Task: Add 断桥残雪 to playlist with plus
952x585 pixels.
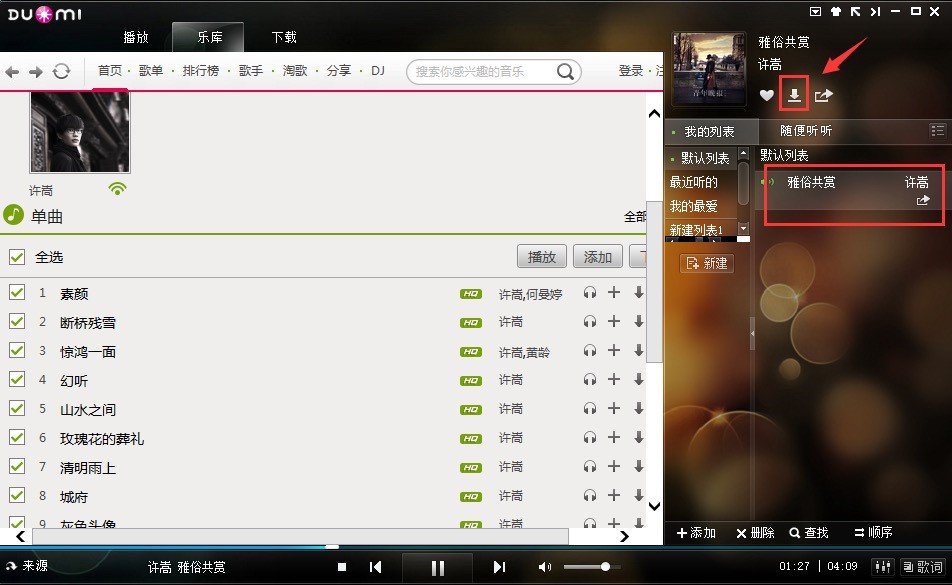Action: tap(614, 321)
